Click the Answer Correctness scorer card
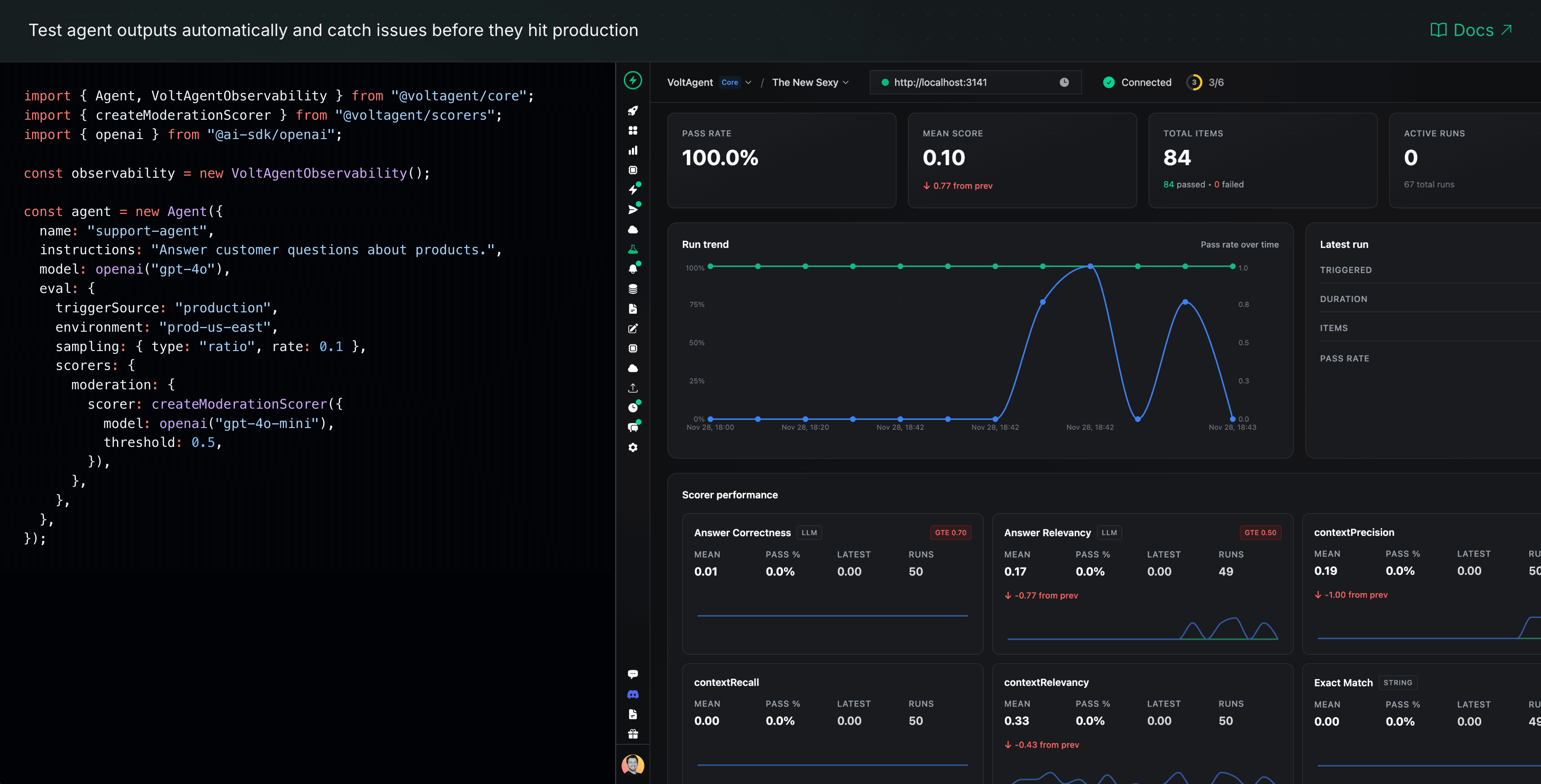 point(832,583)
